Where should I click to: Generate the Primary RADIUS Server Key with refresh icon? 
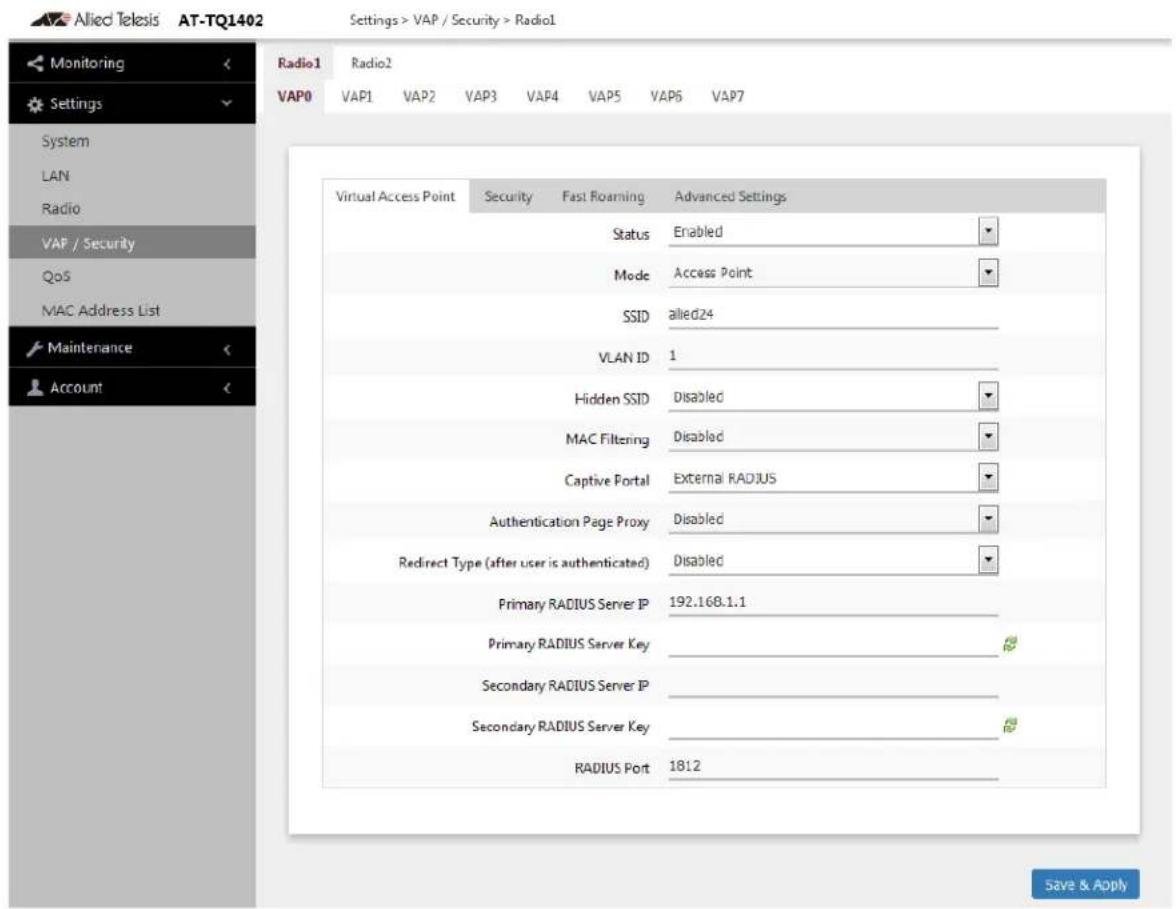point(1010,644)
